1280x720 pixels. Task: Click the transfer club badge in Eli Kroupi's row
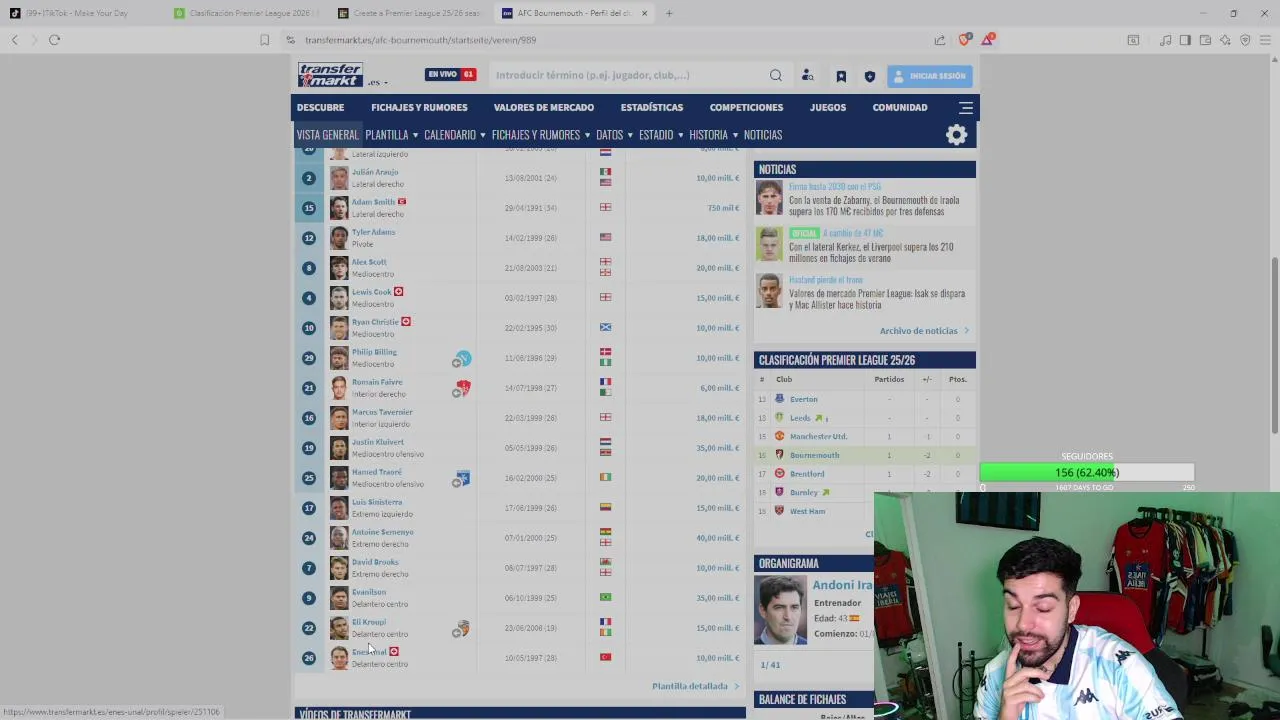click(462, 628)
